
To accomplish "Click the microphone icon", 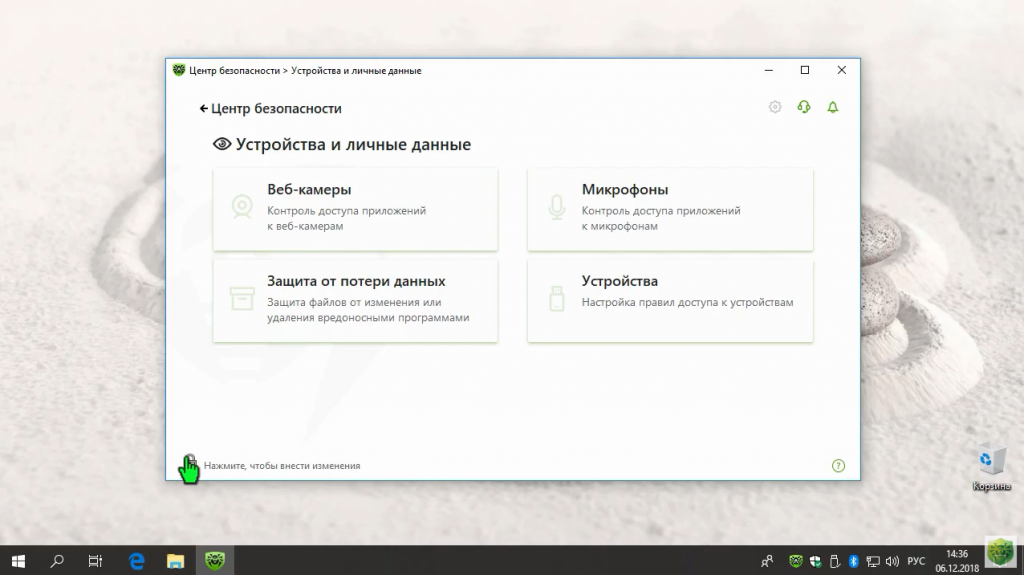I will coord(557,207).
